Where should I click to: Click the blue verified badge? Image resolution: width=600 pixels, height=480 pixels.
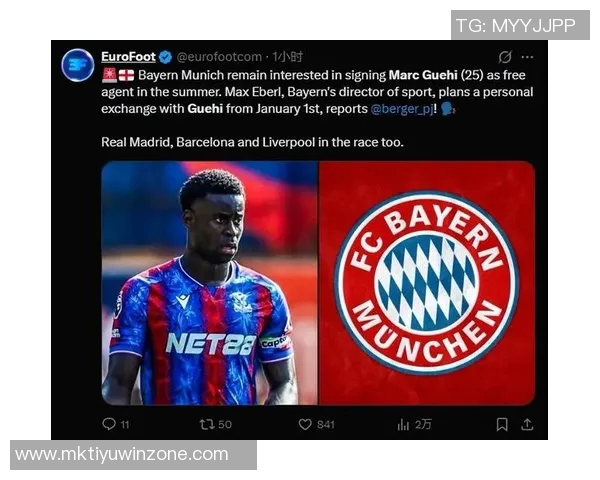pyautogui.click(x=165, y=57)
